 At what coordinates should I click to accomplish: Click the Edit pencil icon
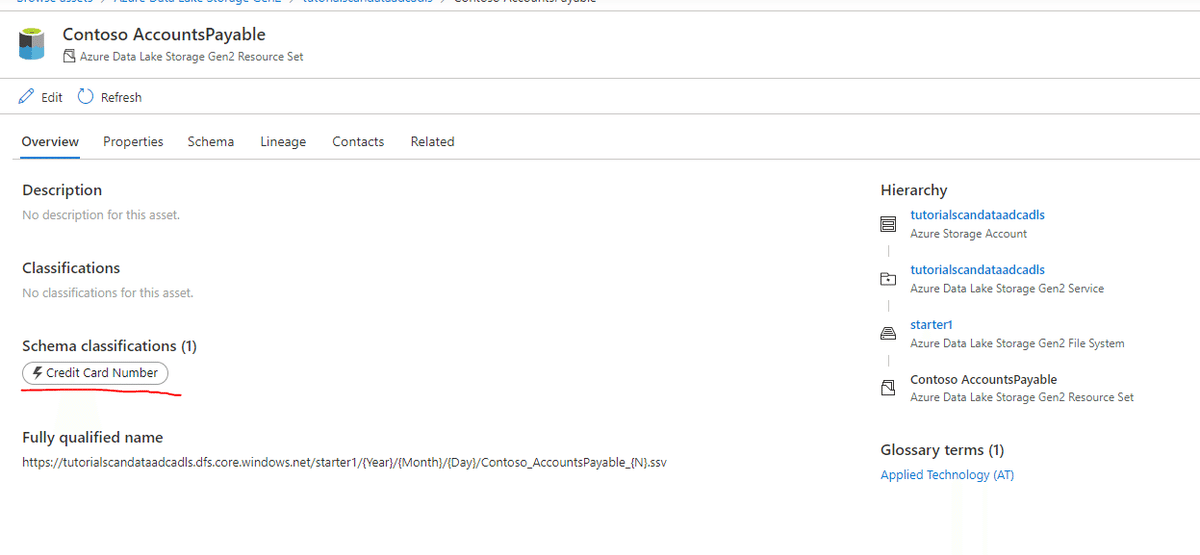pos(27,97)
